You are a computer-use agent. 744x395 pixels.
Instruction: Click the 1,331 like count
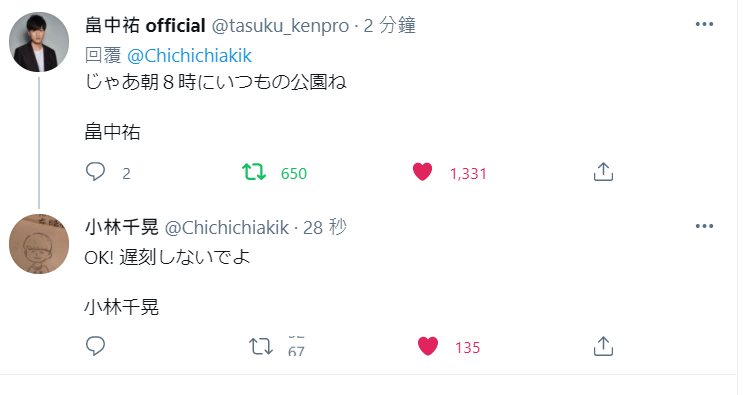click(468, 174)
